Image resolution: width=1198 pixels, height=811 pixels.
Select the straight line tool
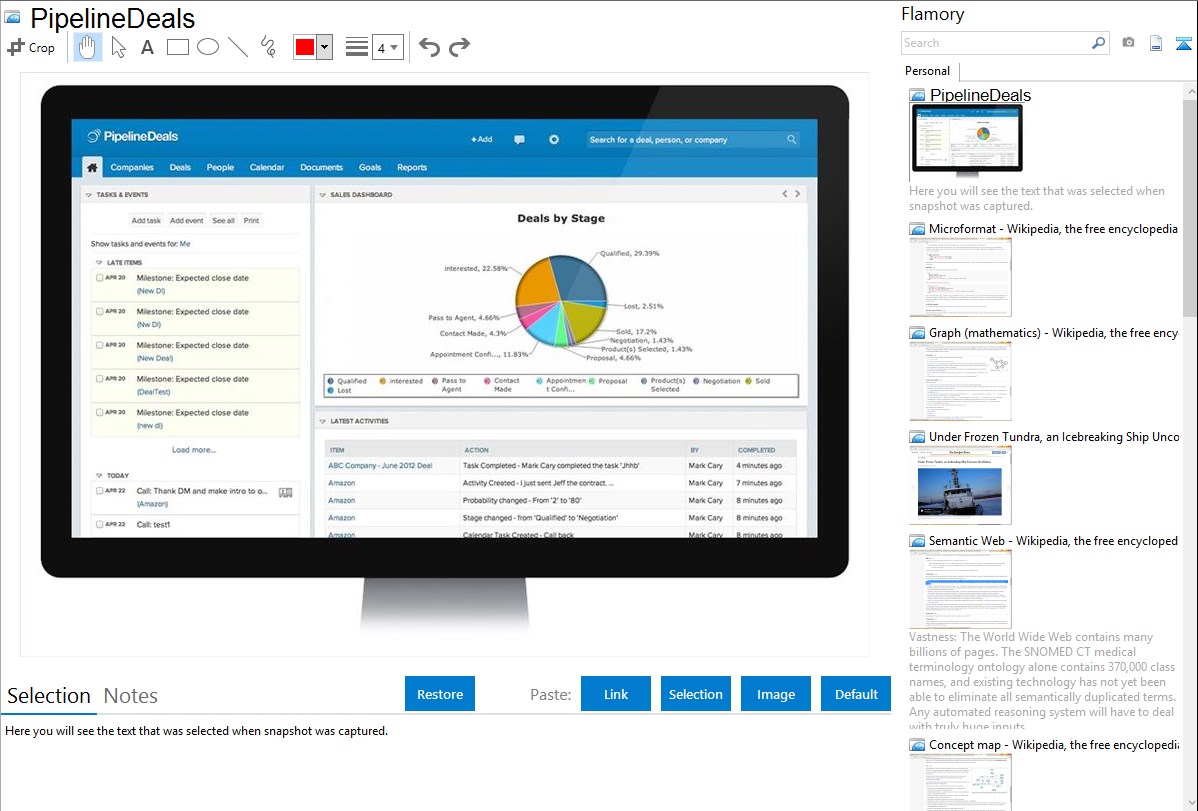click(x=238, y=47)
